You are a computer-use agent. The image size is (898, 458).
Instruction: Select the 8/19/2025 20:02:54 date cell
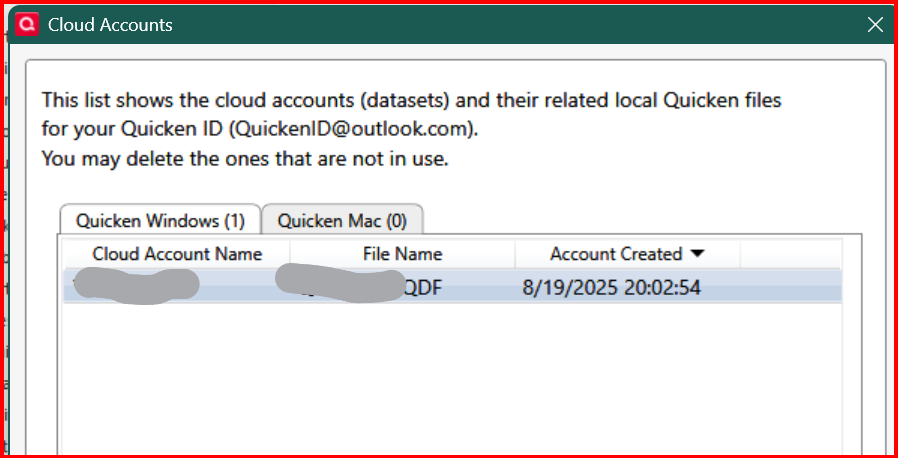(611, 287)
